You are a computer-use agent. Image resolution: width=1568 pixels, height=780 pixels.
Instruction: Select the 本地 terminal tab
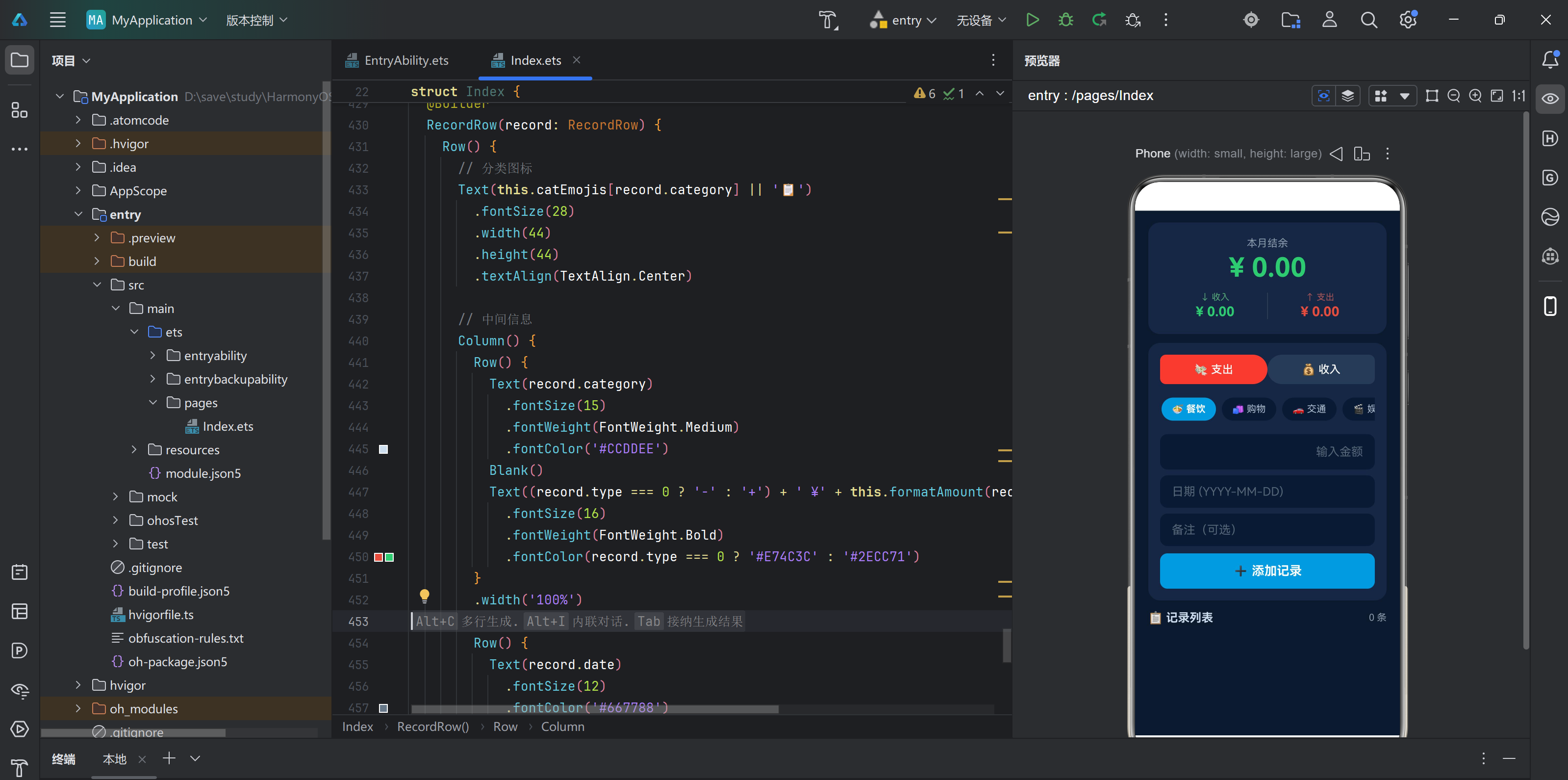pyautogui.click(x=114, y=759)
